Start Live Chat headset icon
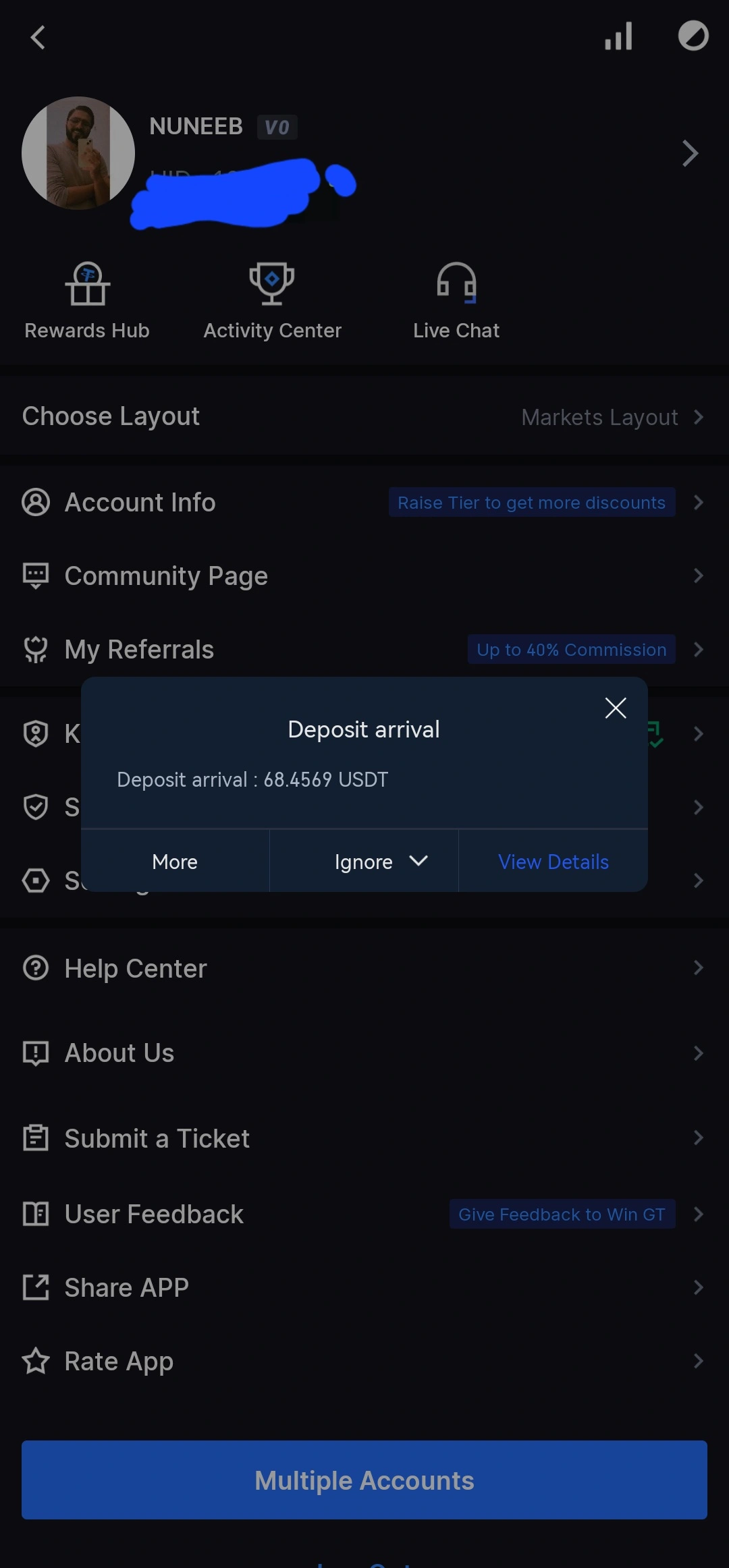Image resolution: width=729 pixels, height=1568 pixels. pyautogui.click(x=457, y=283)
